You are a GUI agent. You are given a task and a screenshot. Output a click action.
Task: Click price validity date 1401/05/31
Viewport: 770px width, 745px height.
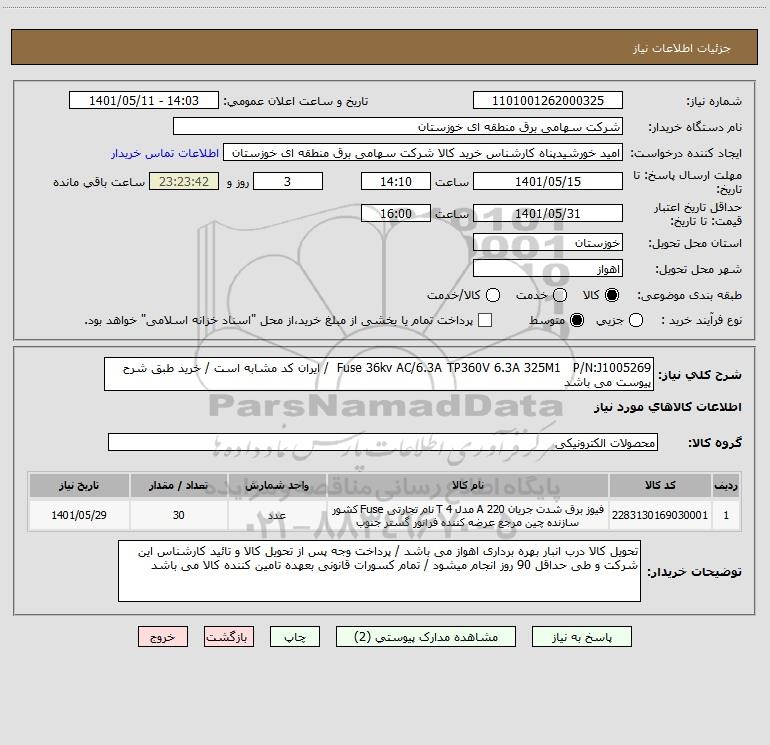(548, 214)
